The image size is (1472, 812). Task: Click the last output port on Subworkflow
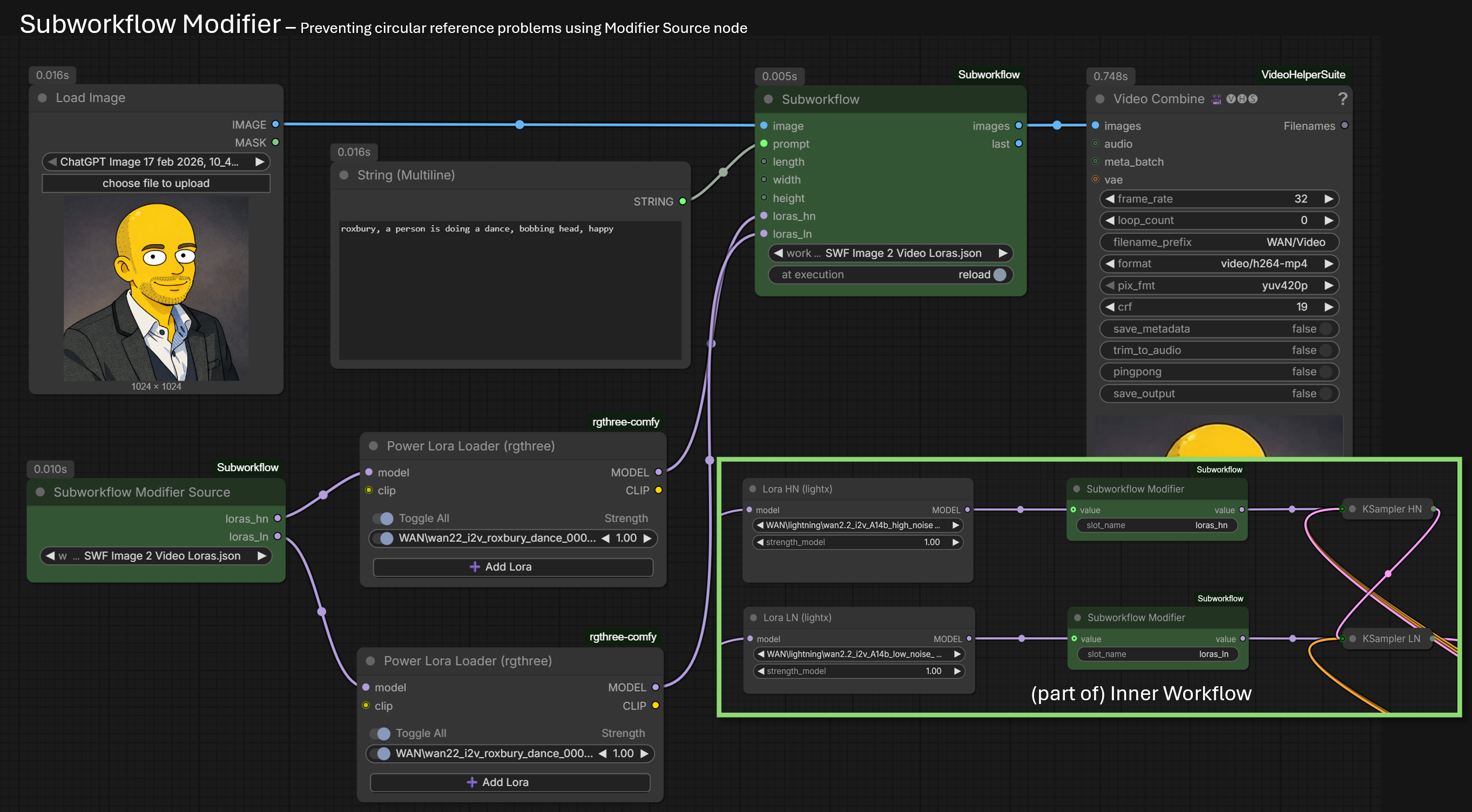point(1018,144)
